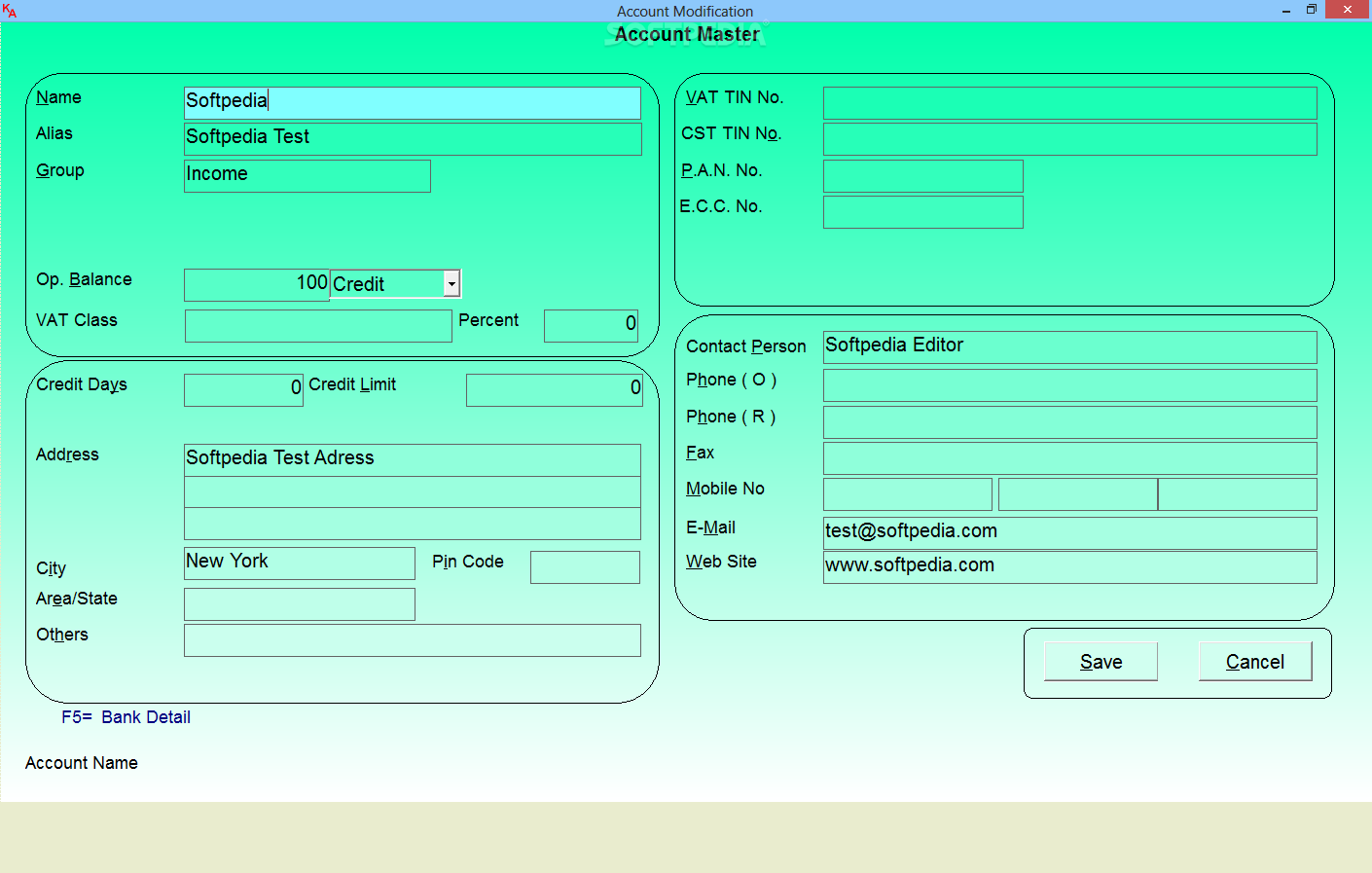Click the application icon in title bar

(x=10, y=11)
